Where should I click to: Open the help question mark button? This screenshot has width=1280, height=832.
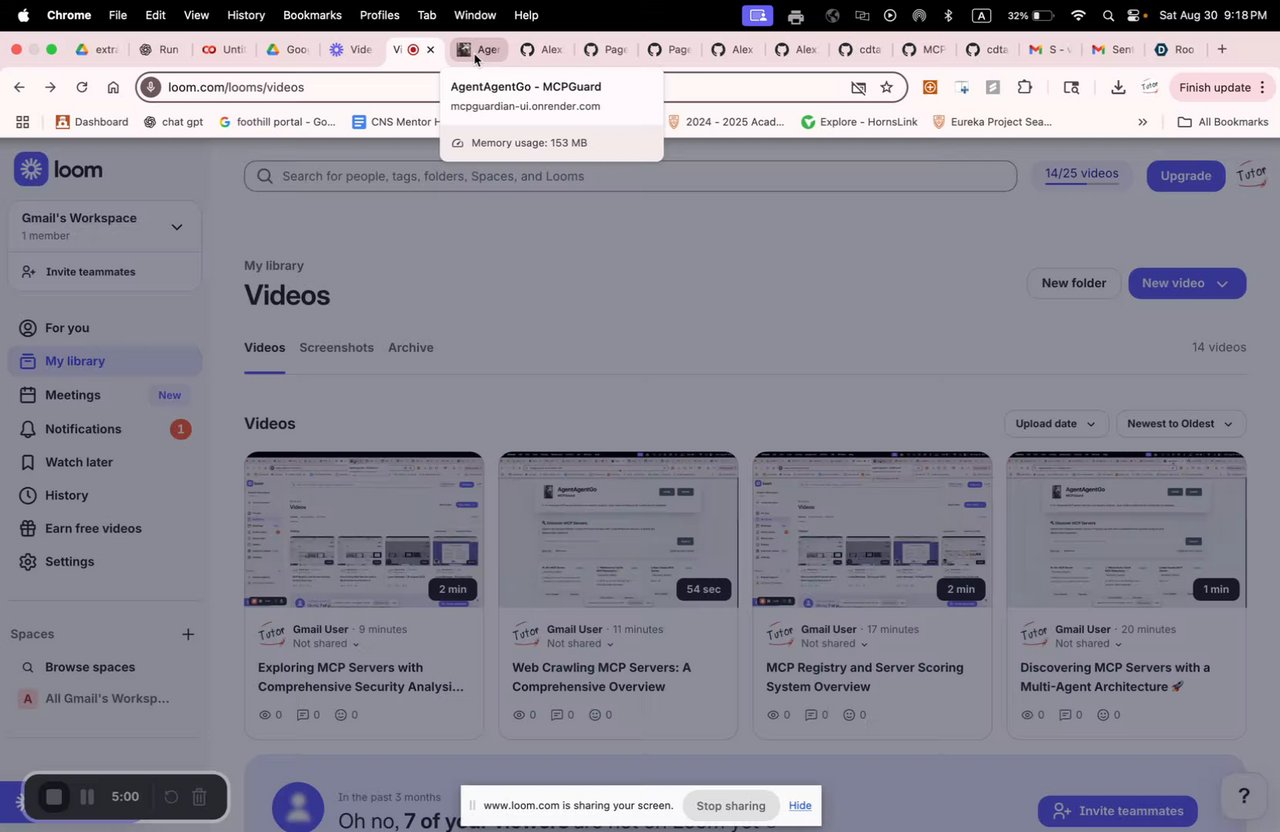1244,796
